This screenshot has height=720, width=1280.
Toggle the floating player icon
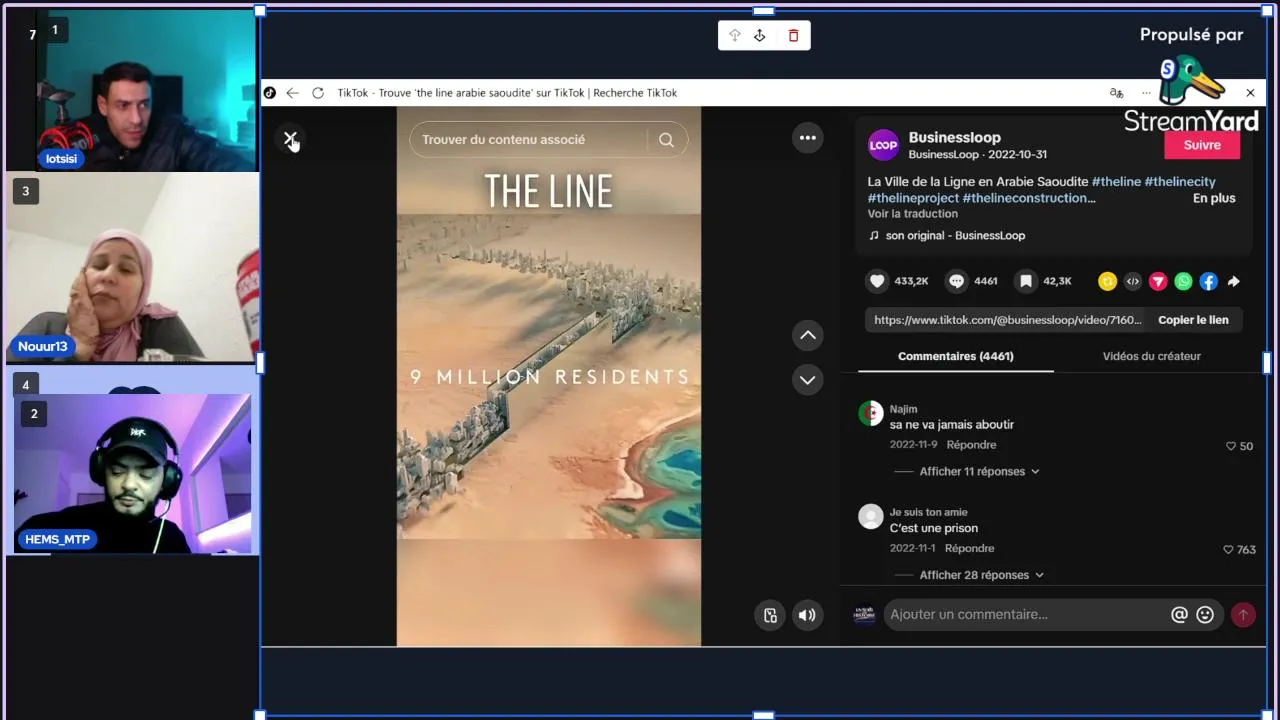[x=770, y=615]
